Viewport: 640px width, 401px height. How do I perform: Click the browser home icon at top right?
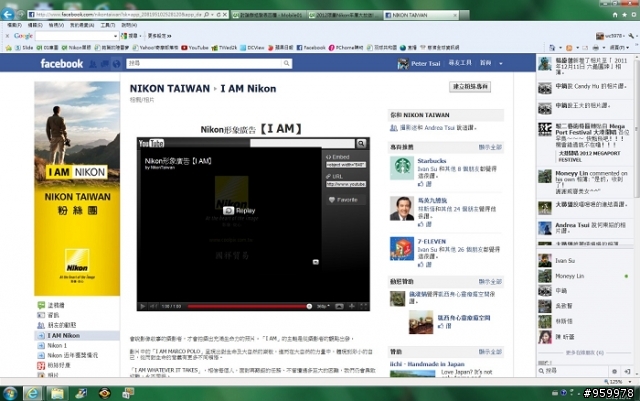tap(615, 15)
